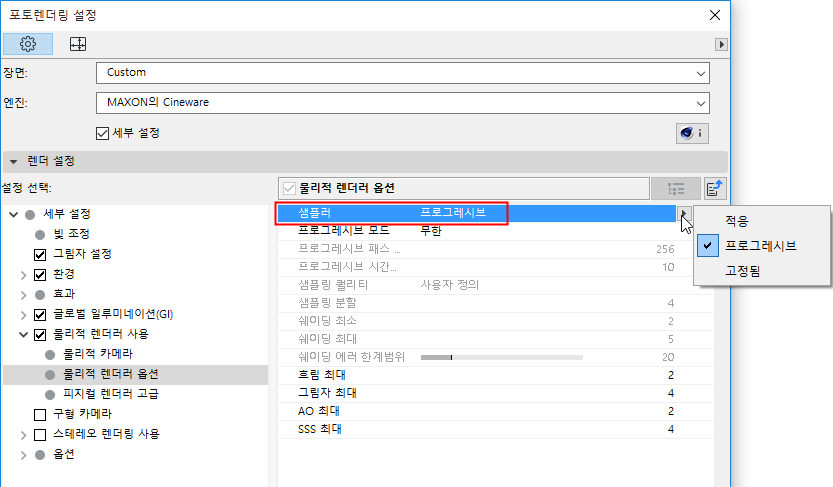Click the 프로그레시브 모드 value 무한
The height and width of the screenshot is (487, 833).
(431, 231)
